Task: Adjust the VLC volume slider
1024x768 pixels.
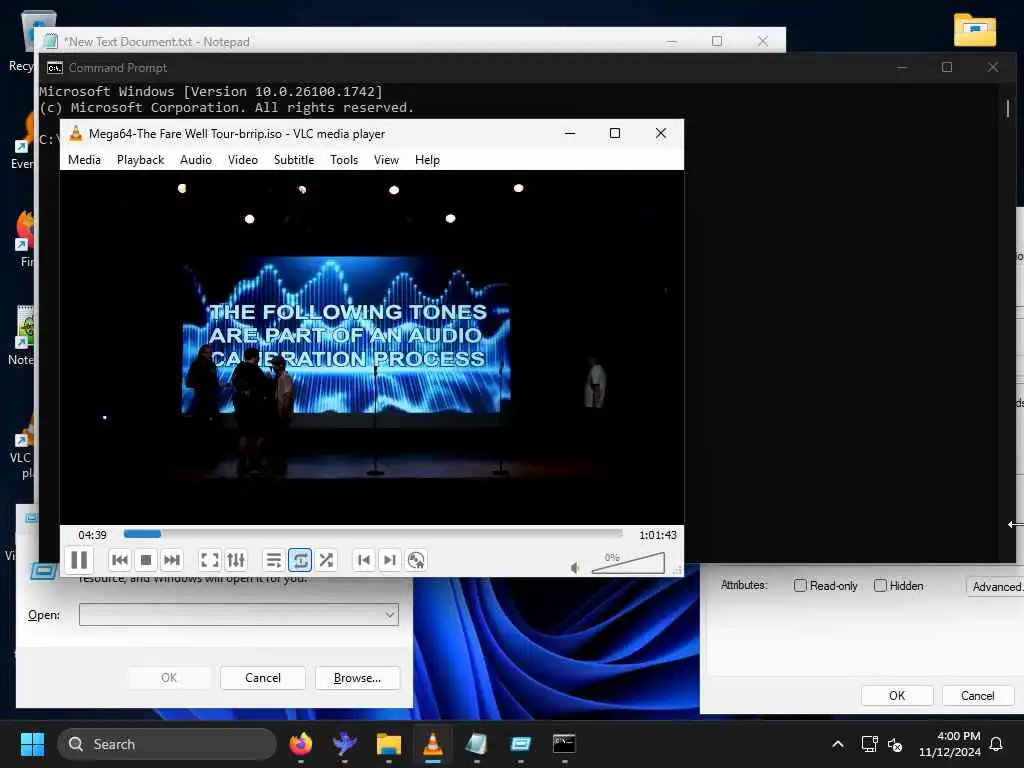Action: pyautogui.click(x=628, y=564)
